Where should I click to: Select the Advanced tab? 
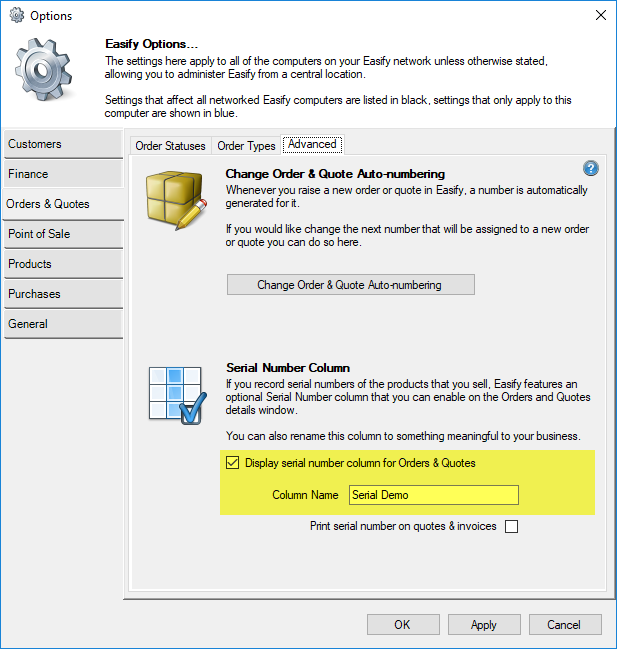[x=312, y=145]
